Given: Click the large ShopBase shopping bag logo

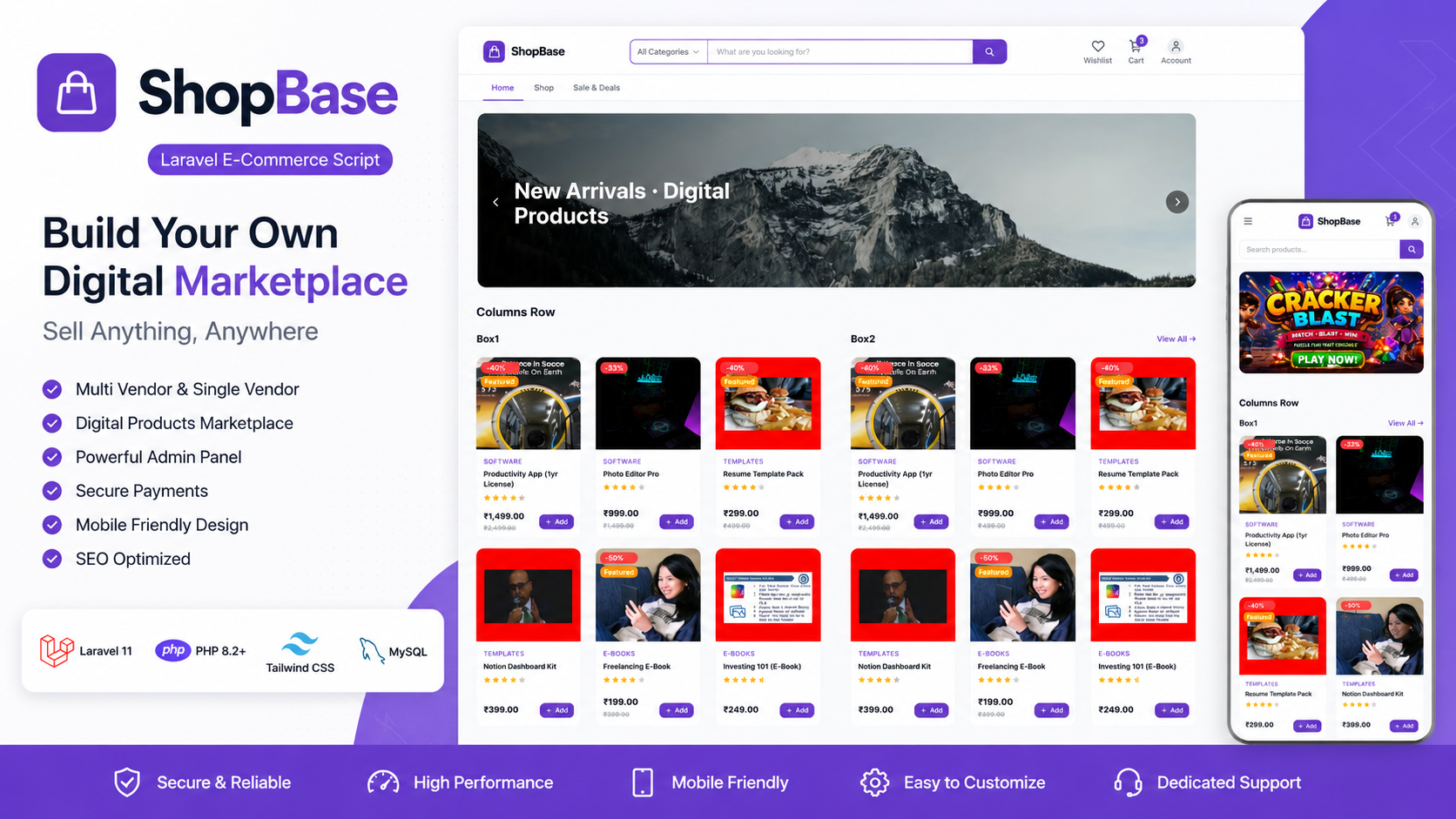Looking at the screenshot, I should click(x=77, y=92).
